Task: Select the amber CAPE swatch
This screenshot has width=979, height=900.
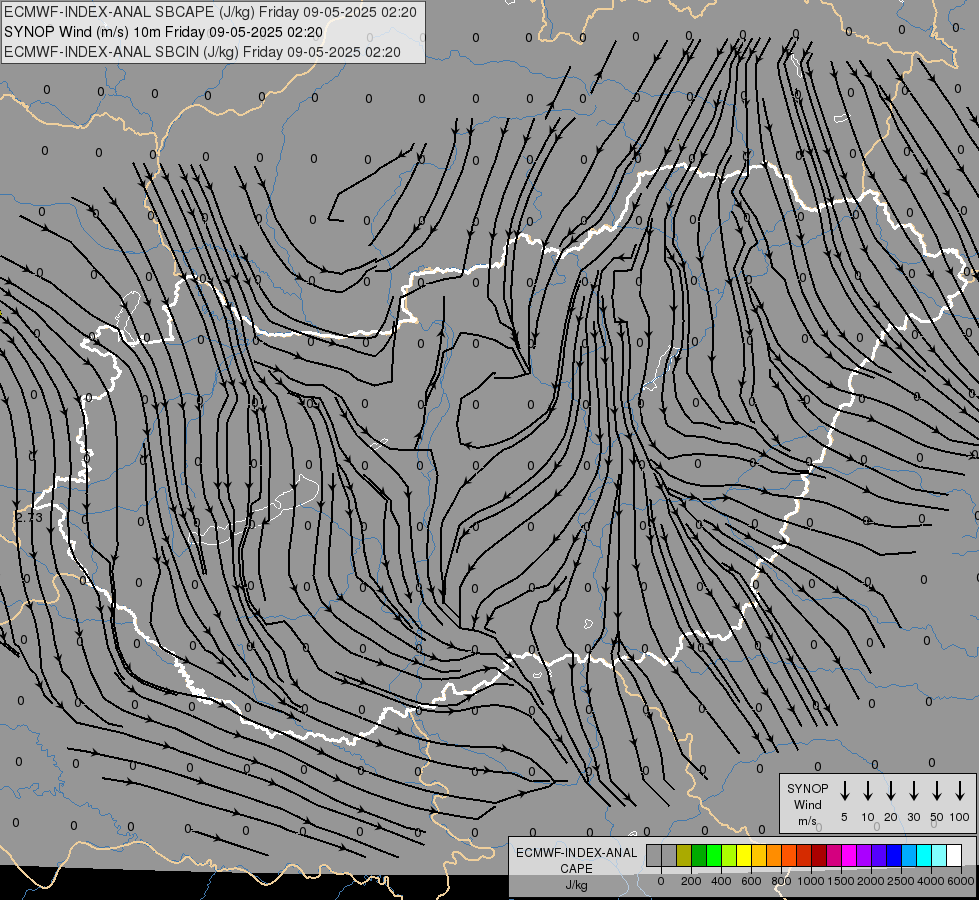Action: coord(759,855)
